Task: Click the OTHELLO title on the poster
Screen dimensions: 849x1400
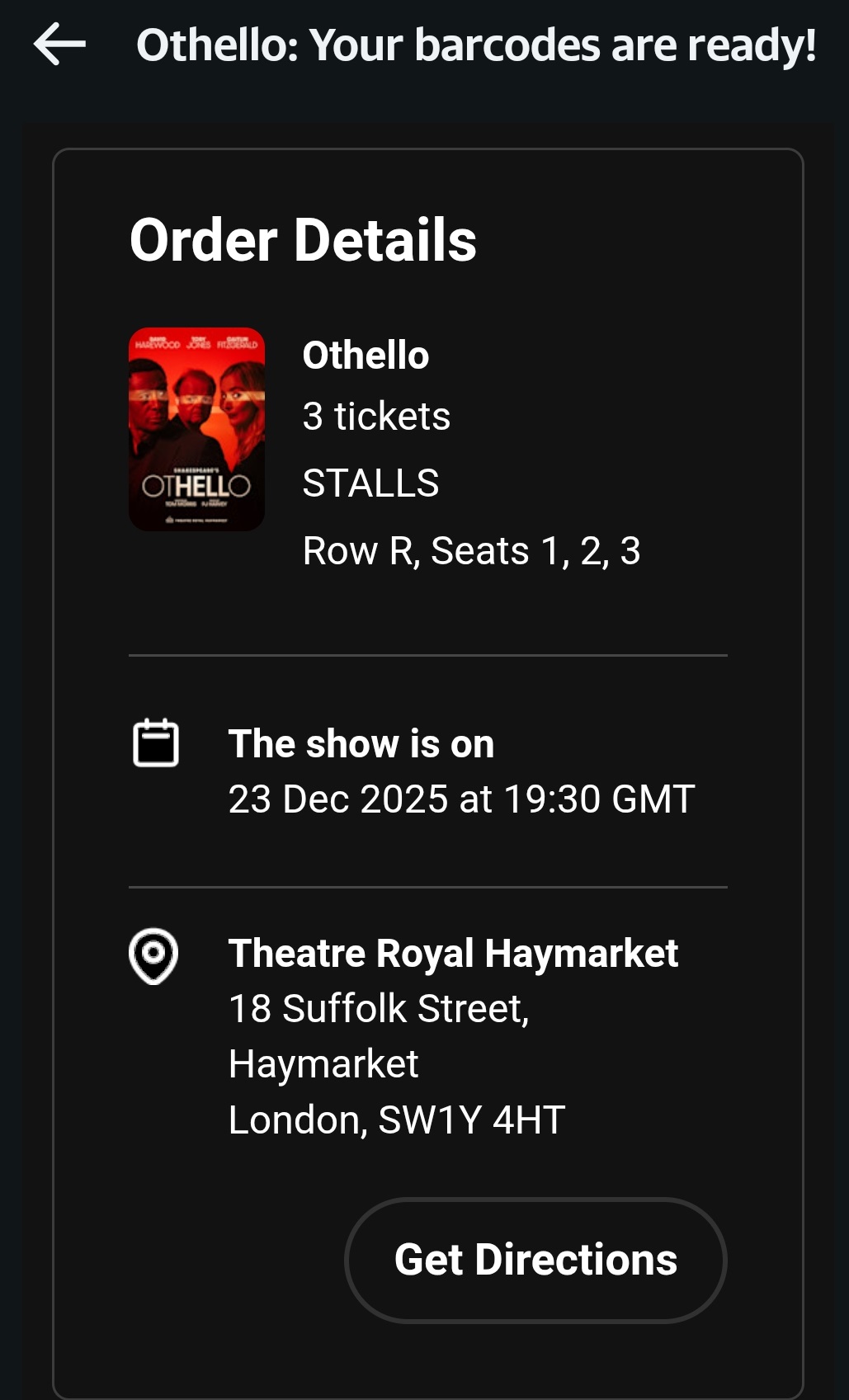Action: tap(196, 485)
